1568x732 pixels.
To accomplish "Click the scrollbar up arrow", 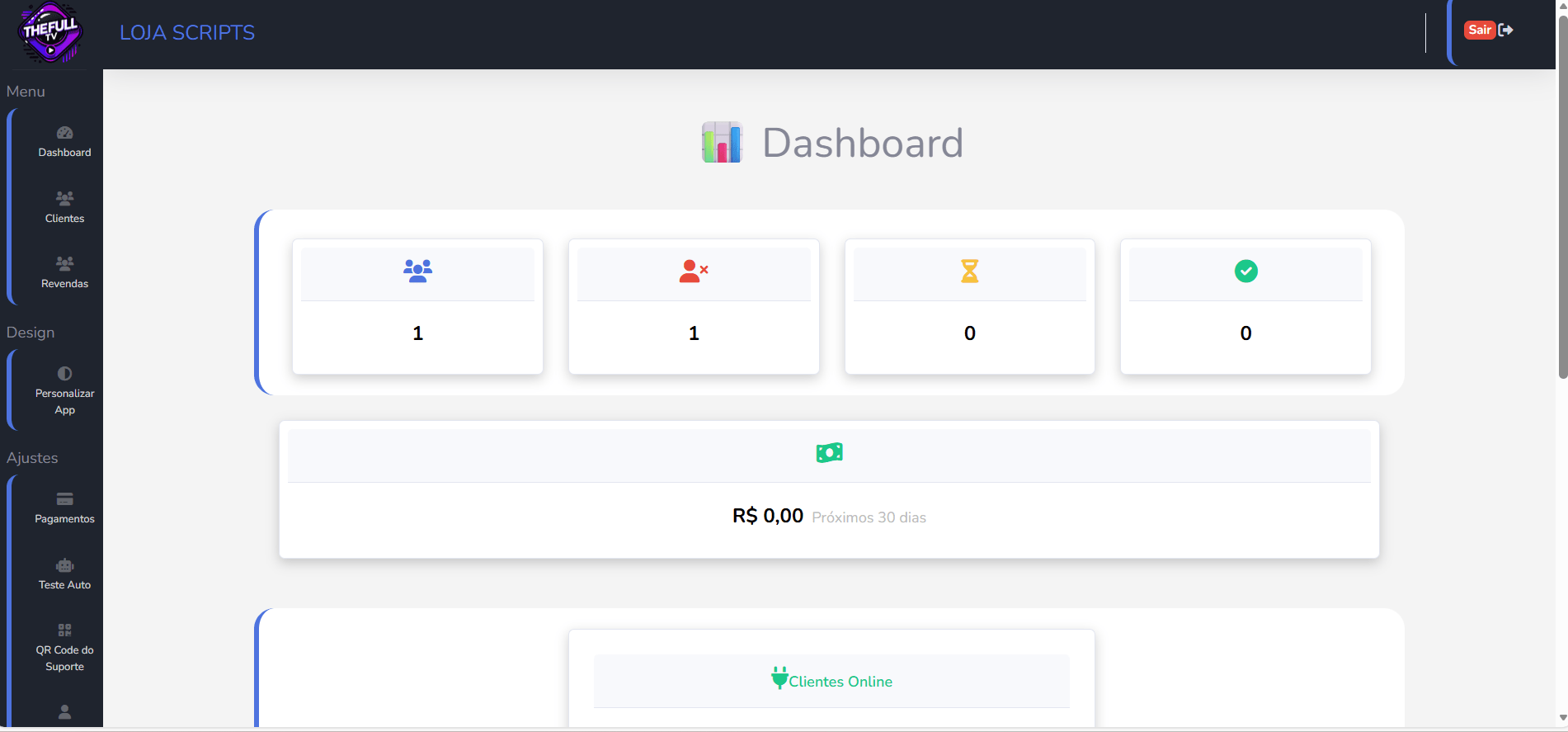I will coord(1562,7).
